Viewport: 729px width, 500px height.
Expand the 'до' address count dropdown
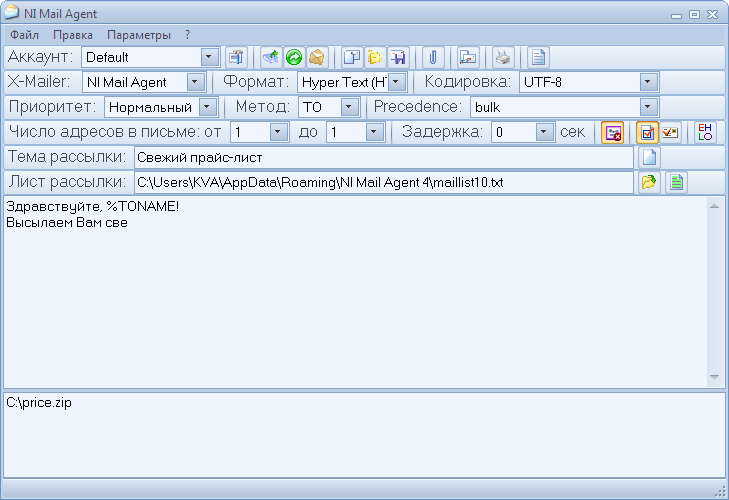pyautogui.click(x=374, y=133)
